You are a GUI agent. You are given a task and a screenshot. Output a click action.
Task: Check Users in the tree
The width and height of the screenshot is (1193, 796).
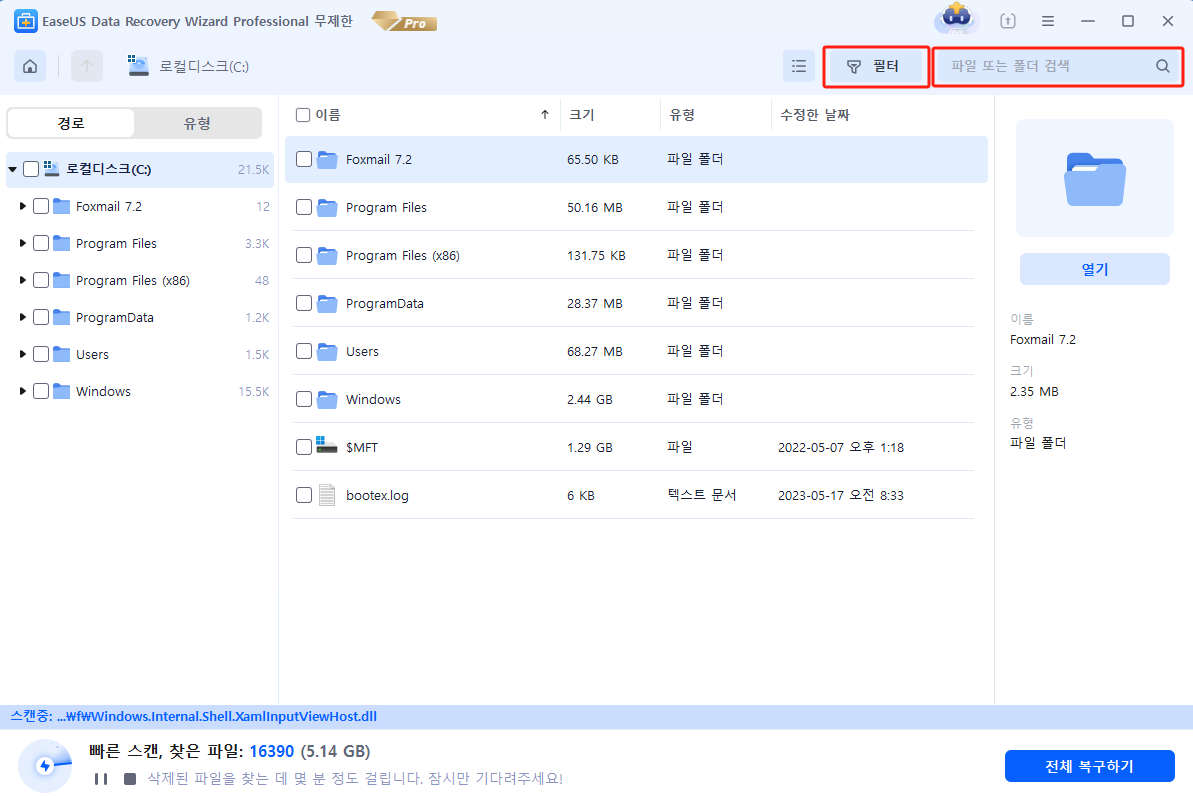click(x=41, y=354)
